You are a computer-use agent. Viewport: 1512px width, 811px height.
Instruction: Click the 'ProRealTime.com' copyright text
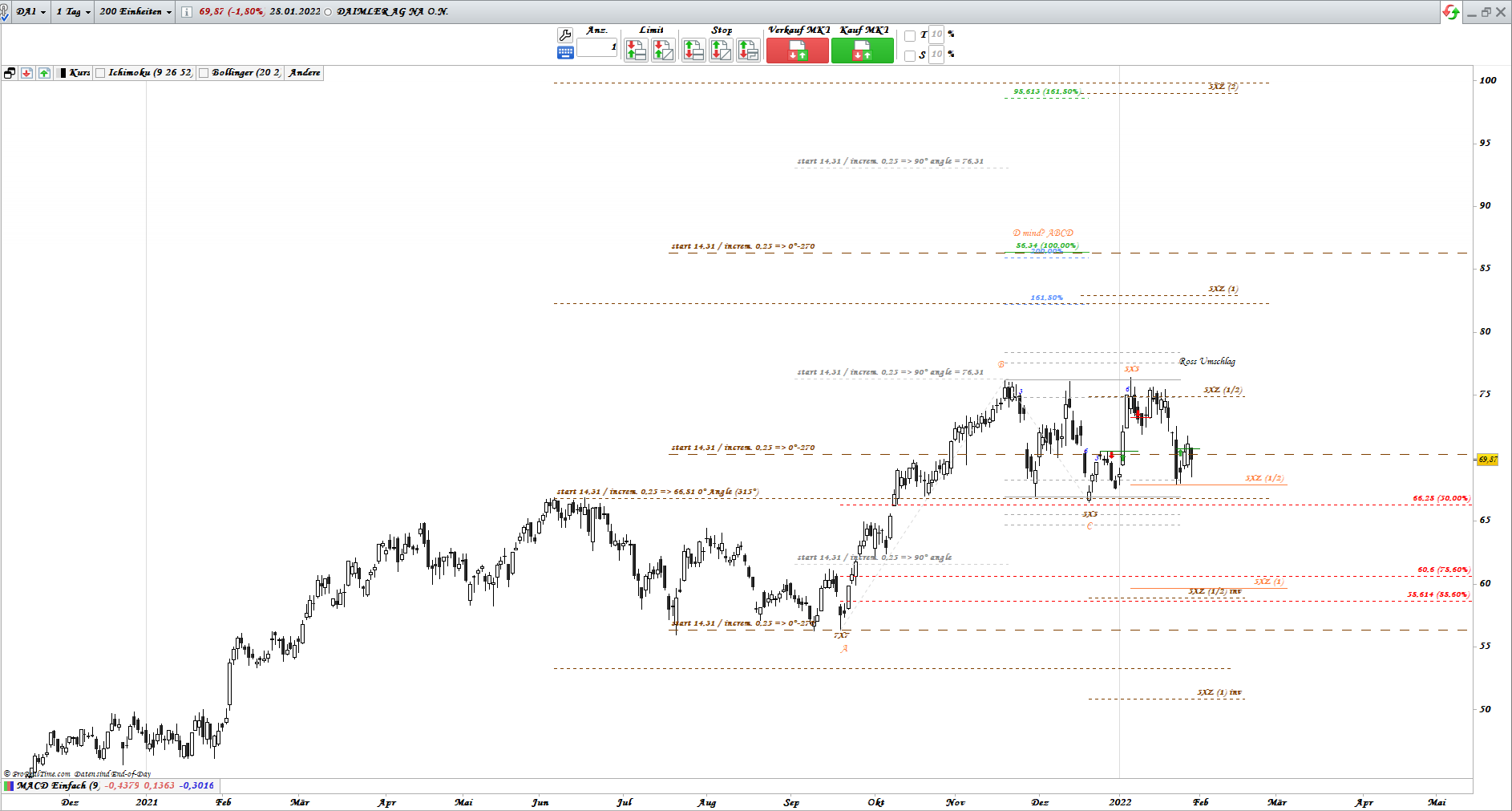[x=40, y=774]
